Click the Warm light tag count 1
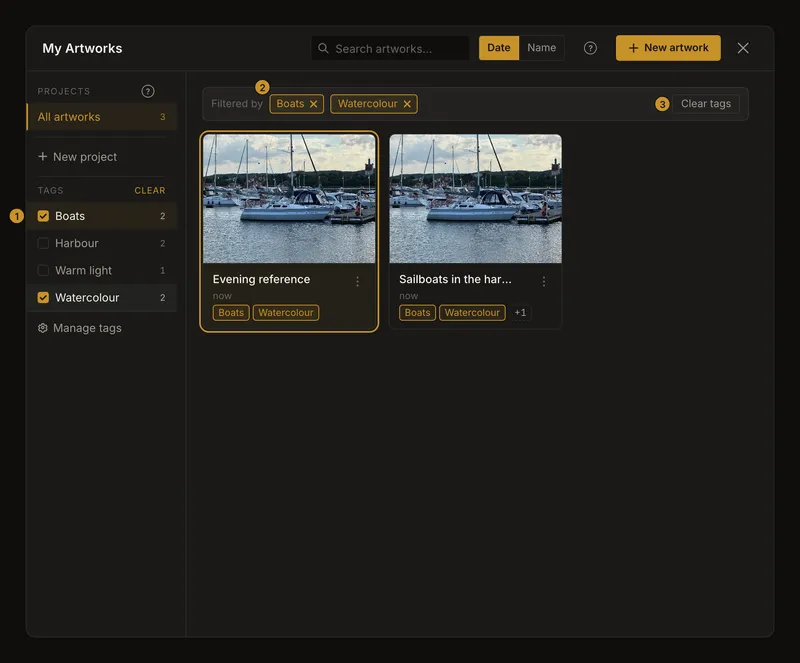 point(162,271)
